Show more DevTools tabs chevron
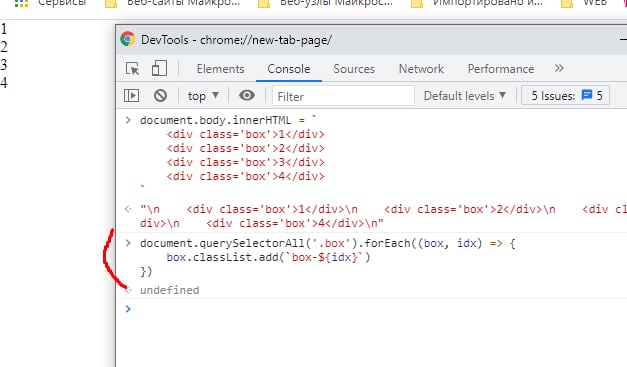Viewport: 627px width, 367px height. point(559,68)
